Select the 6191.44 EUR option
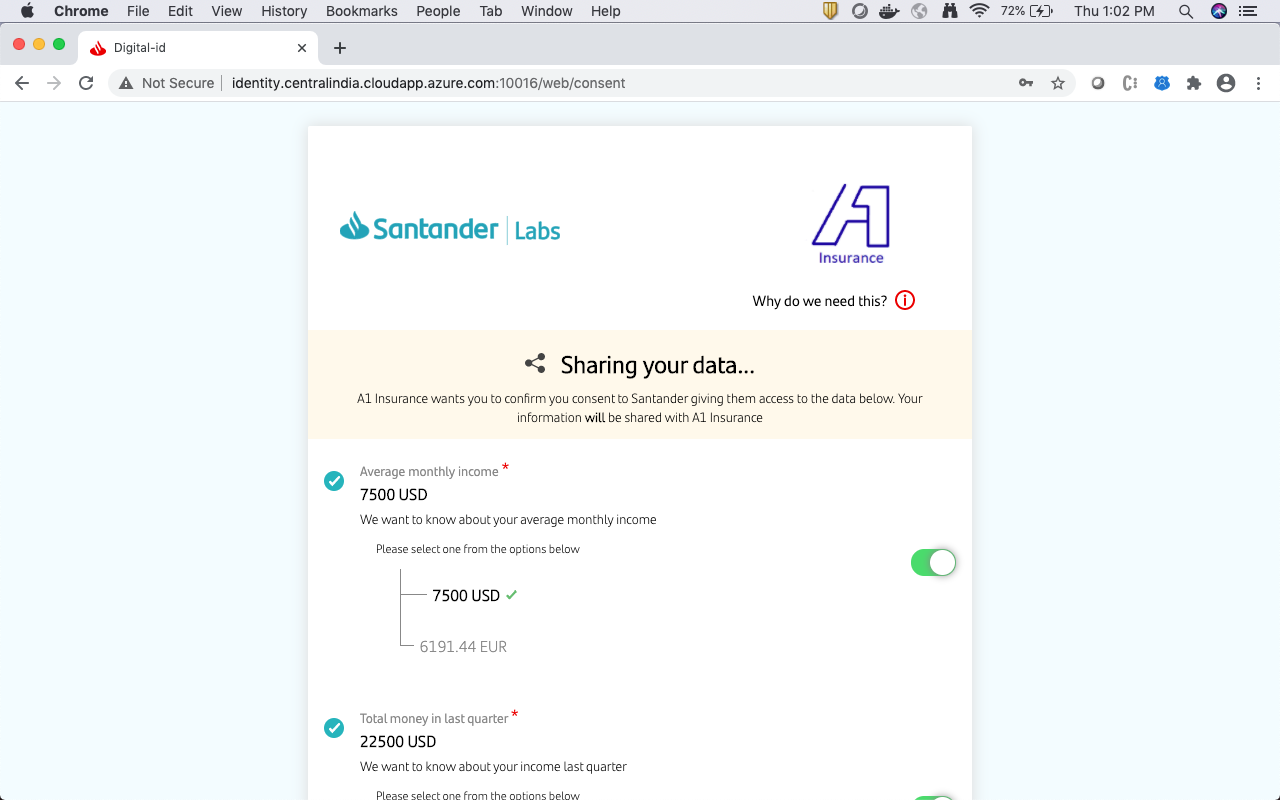The image size is (1280, 800). [x=463, y=647]
